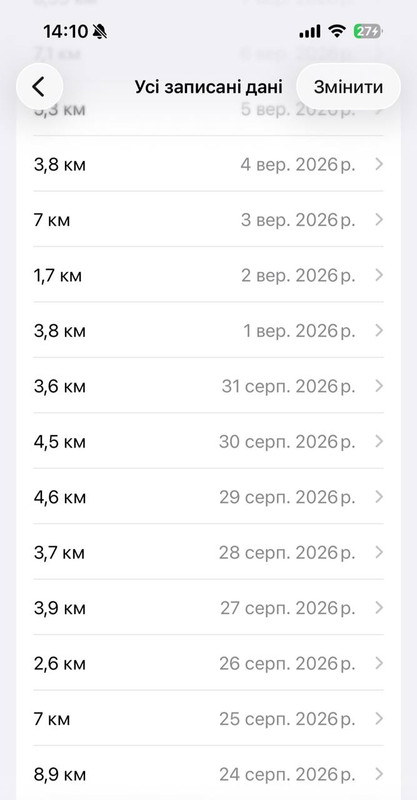Tap the cellular signal bars icon
Image resolution: width=417 pixels, height=800 pixels.
[x=310, y=32]
